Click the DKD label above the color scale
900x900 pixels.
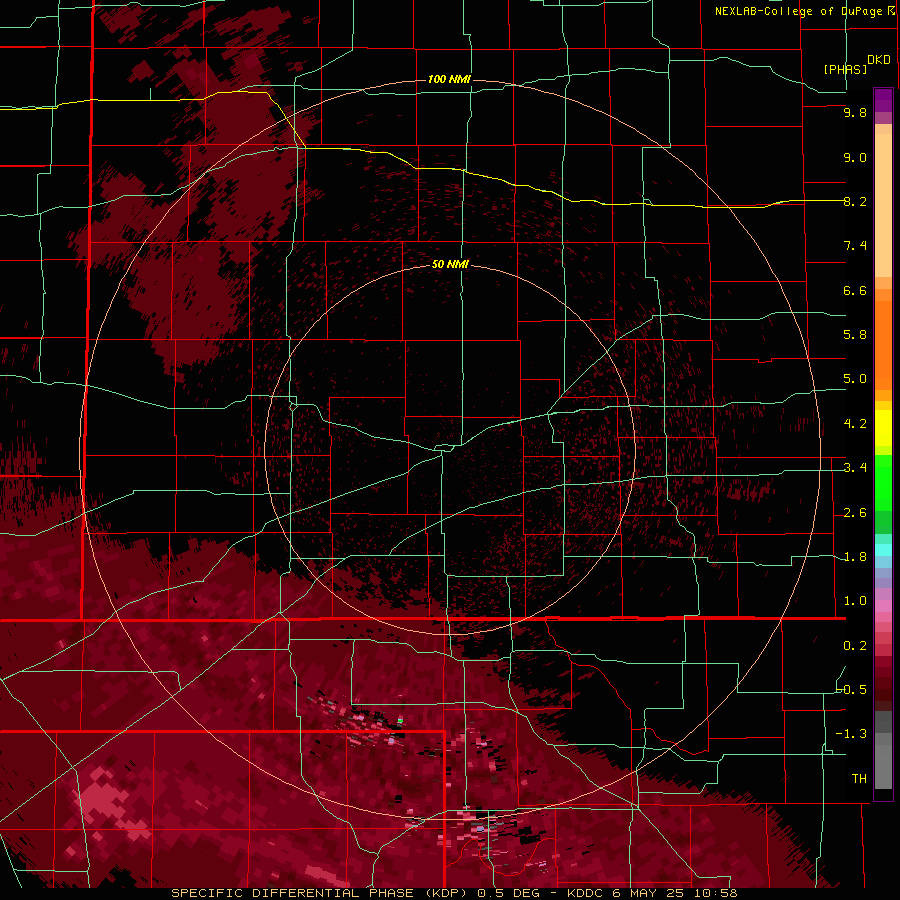879,60
